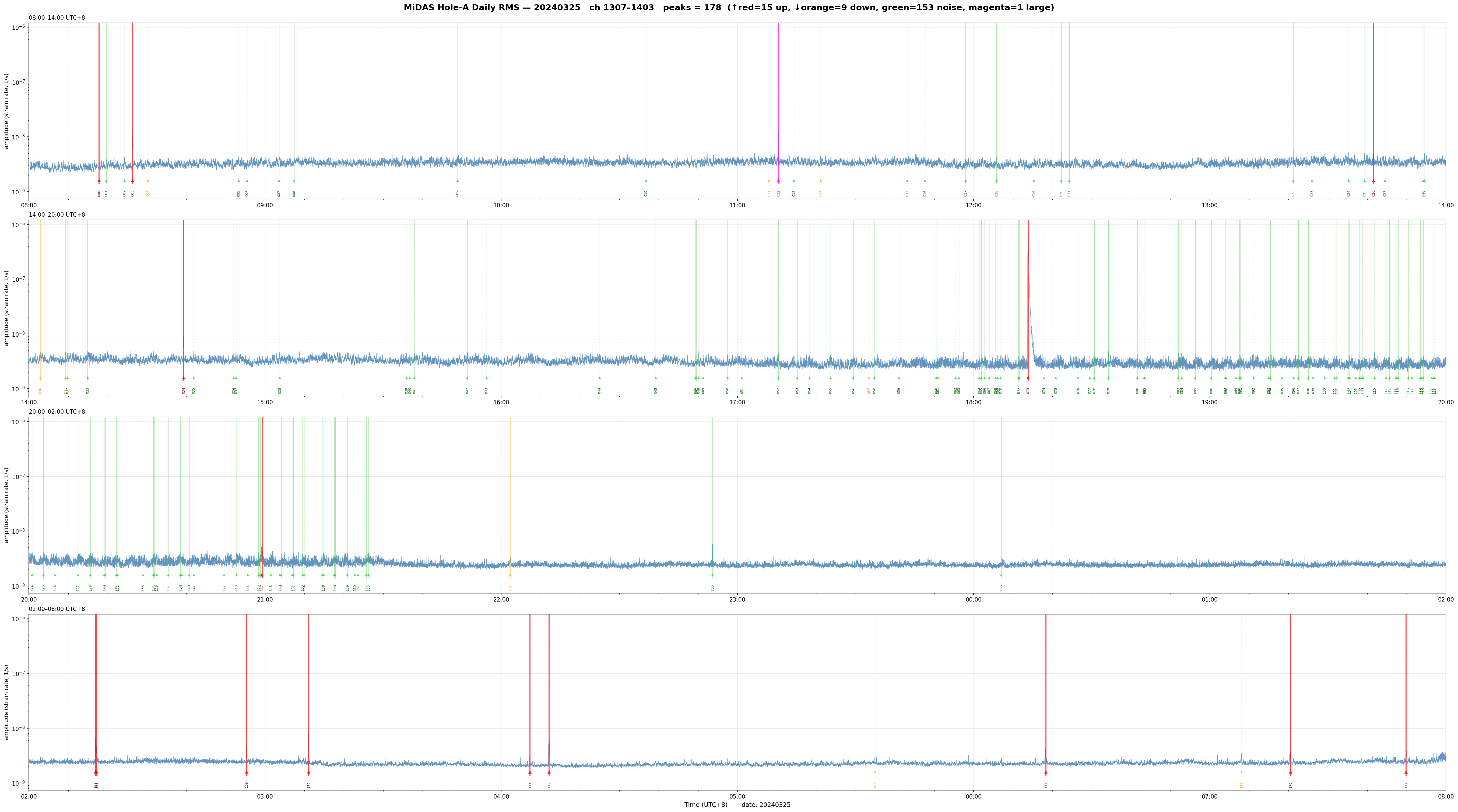This screenshot has height=812, width=1458.
Task: Click the '04:00' x-axis tick label
Action: click(x=501, y=797)
